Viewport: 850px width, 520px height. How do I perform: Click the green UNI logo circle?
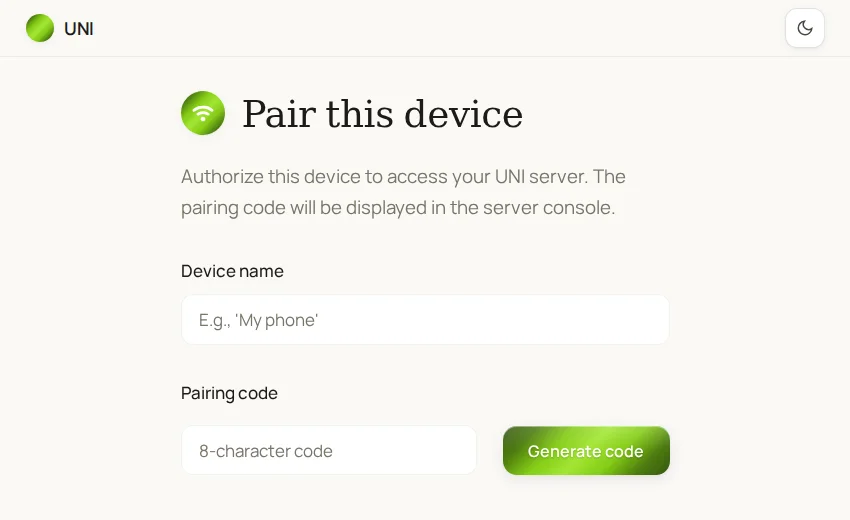click(40, 28)
